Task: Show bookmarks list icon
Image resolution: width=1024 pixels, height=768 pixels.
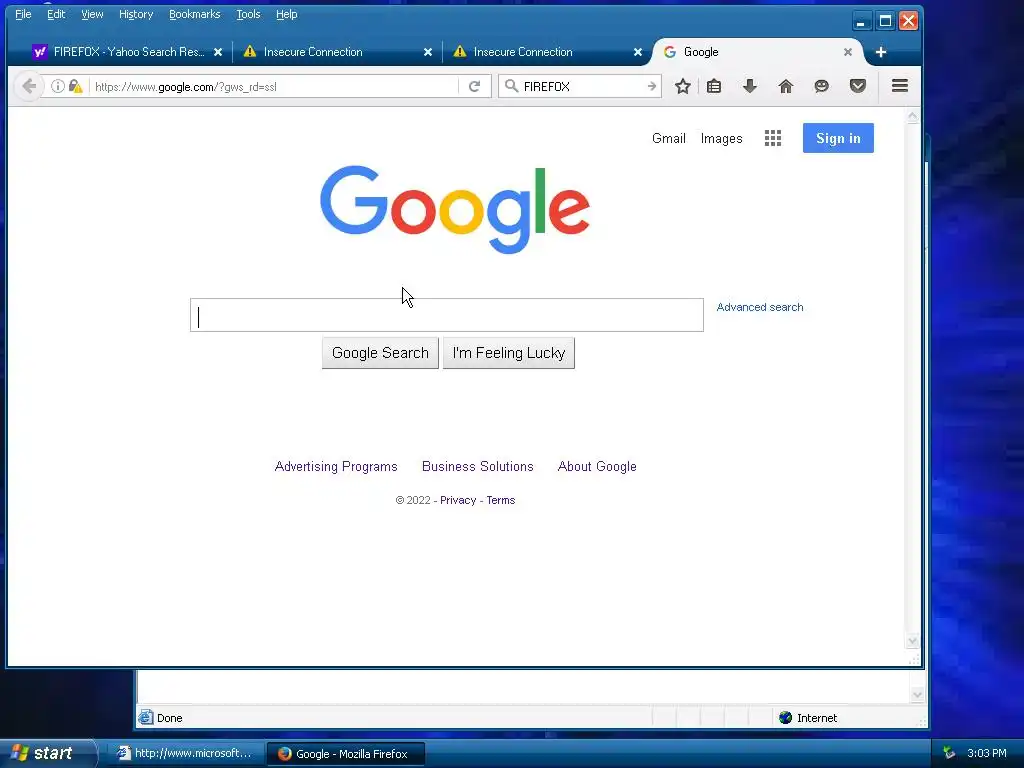Action: [714, 86]
